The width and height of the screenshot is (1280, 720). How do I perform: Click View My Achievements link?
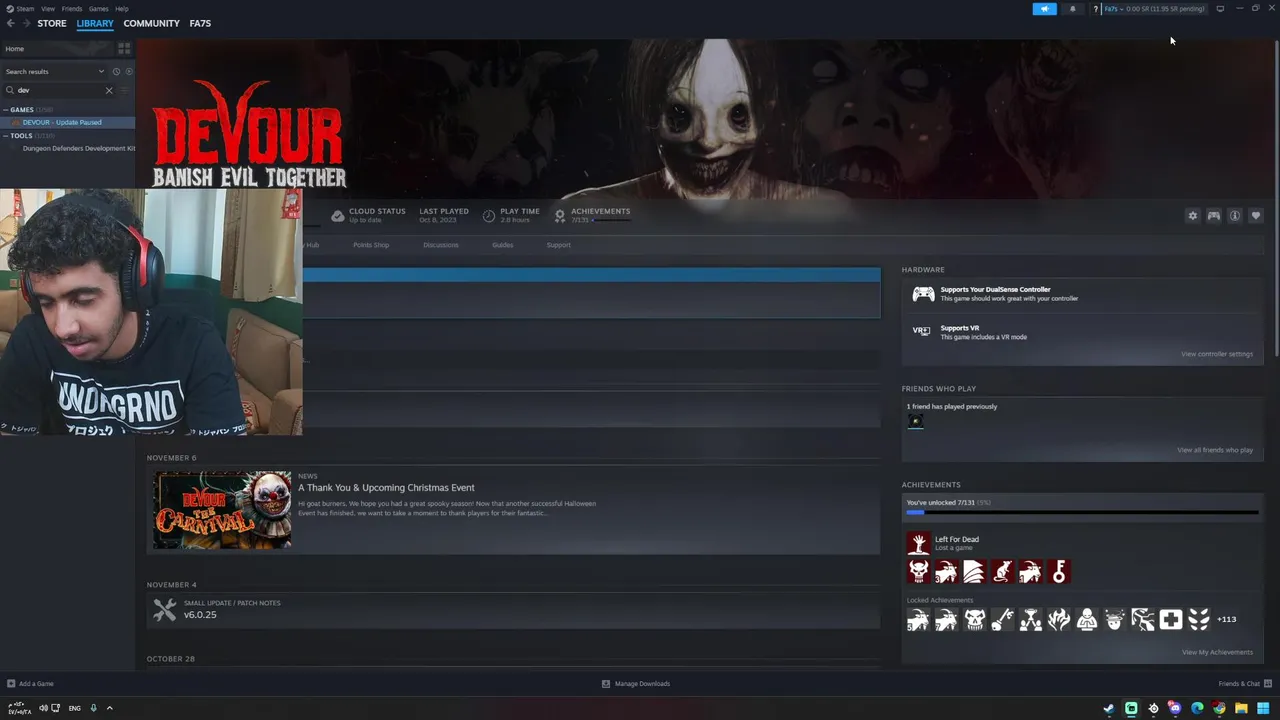(1217, 652)
